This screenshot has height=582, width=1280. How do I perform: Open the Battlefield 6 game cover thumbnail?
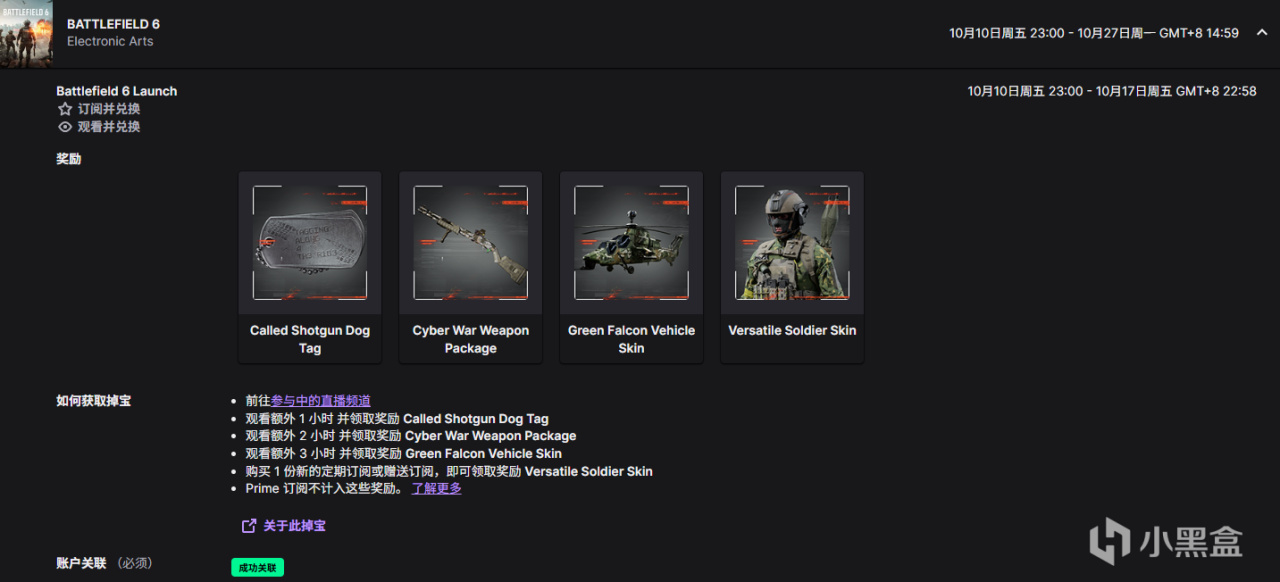tap(26, 33)
